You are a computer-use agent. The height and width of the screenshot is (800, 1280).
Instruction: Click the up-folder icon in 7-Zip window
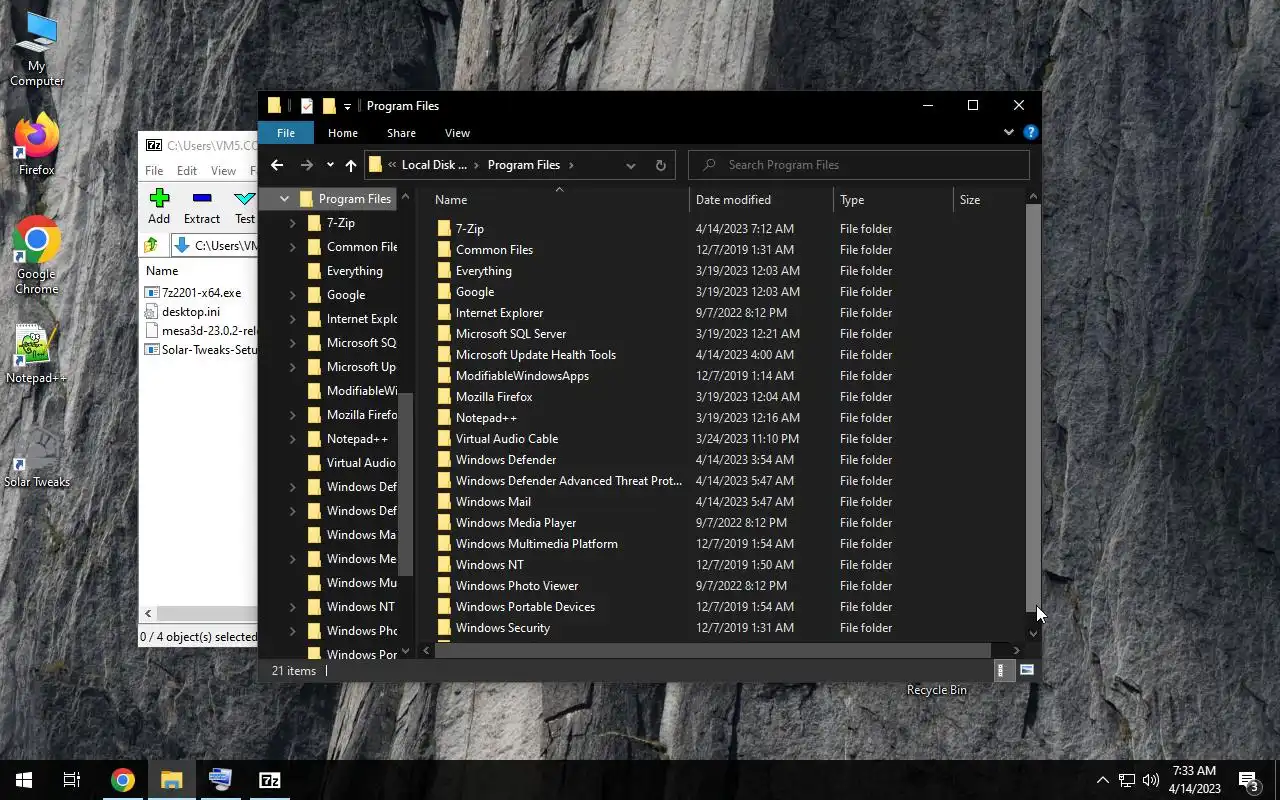pos(151,245)
